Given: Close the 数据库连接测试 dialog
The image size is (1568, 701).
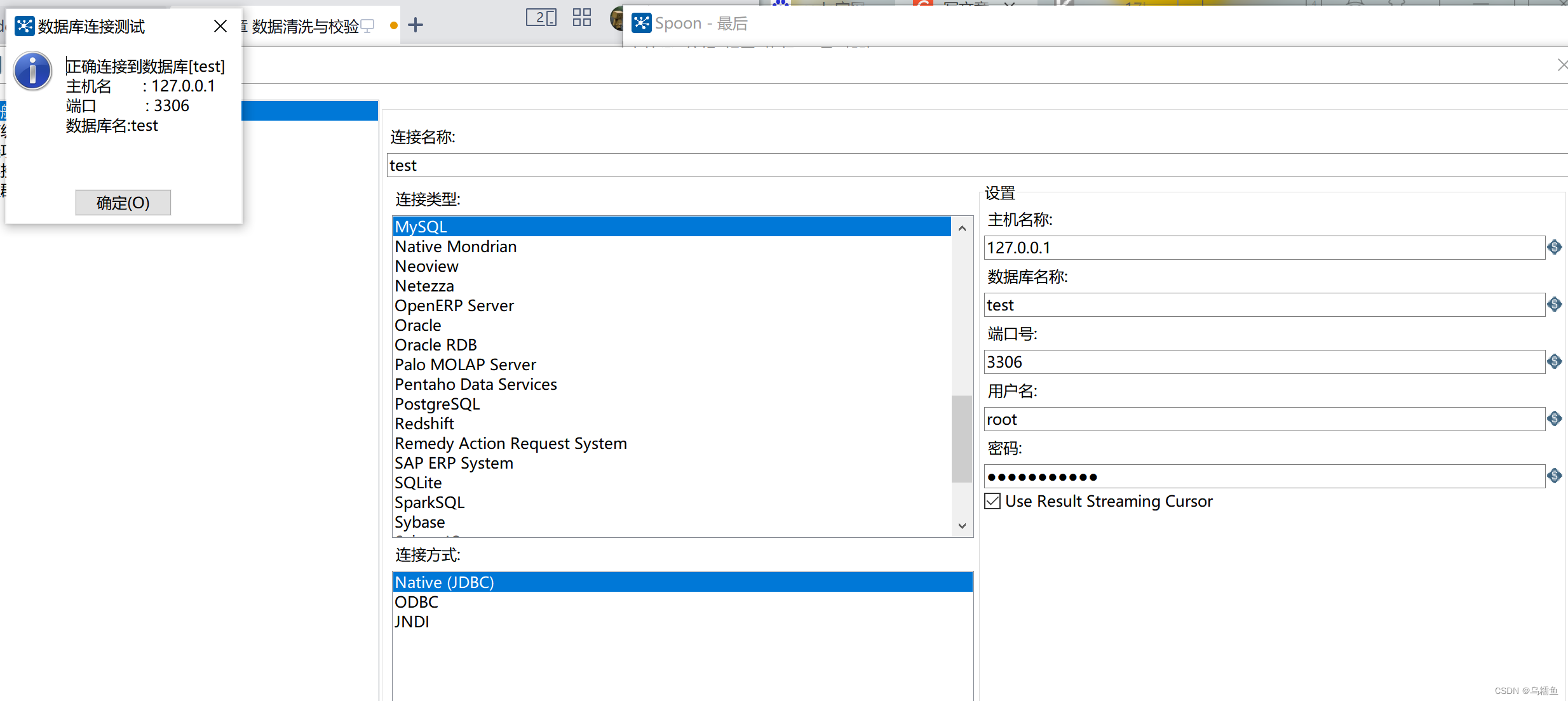Looking at the screenshot, I should tap(220, 26).
